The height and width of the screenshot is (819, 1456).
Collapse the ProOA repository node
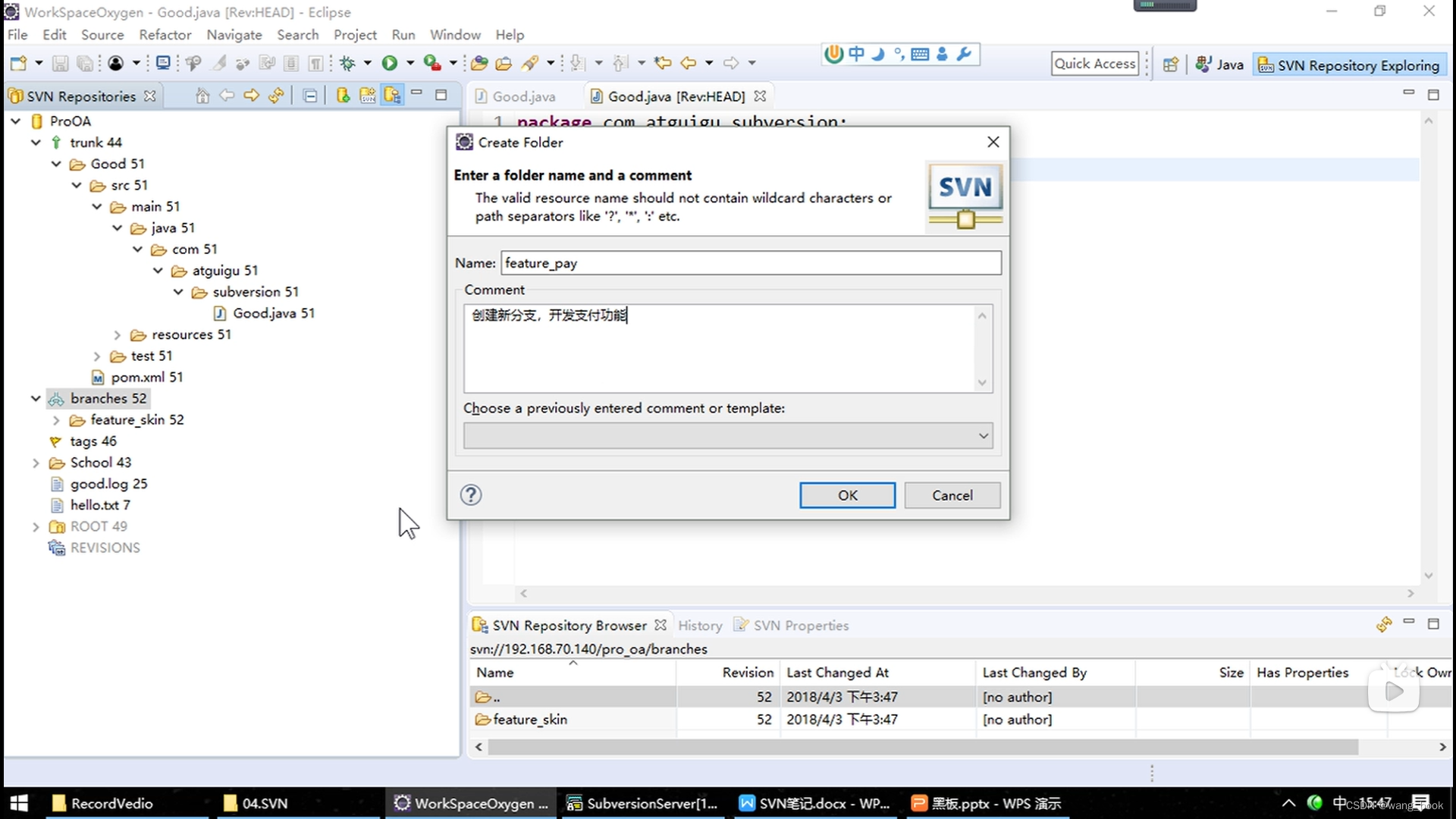[15, 121]
